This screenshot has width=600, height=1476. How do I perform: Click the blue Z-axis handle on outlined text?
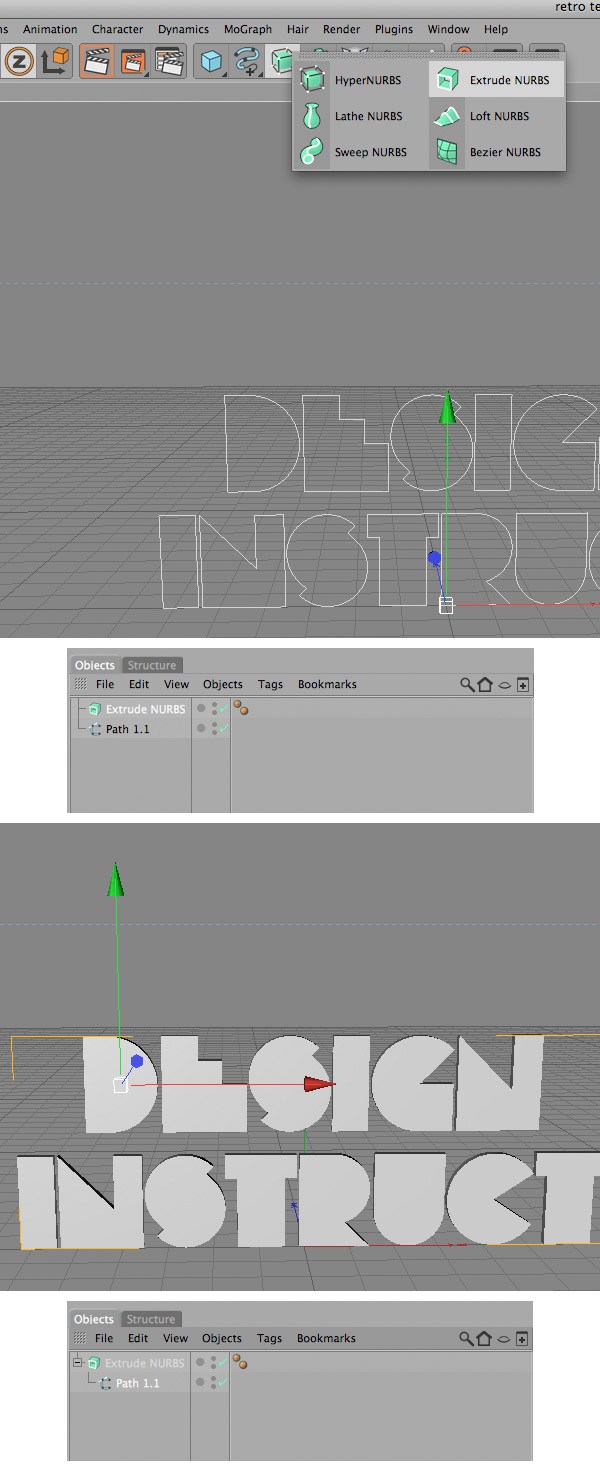(434, 558)
